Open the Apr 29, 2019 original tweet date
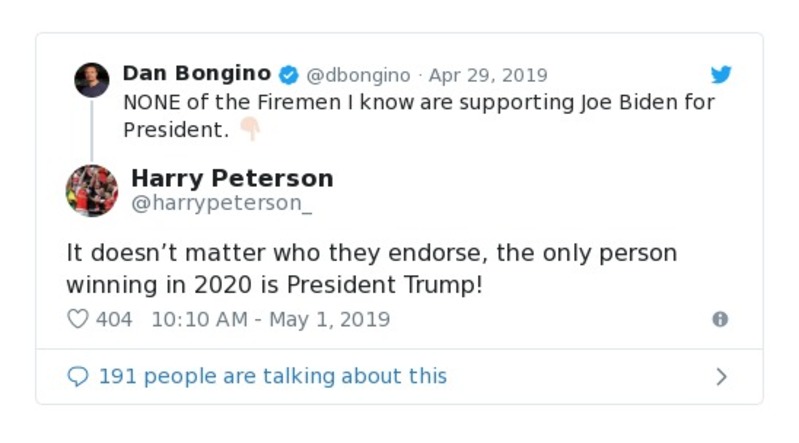The image size is (799, 443). (x=488, y=75)
